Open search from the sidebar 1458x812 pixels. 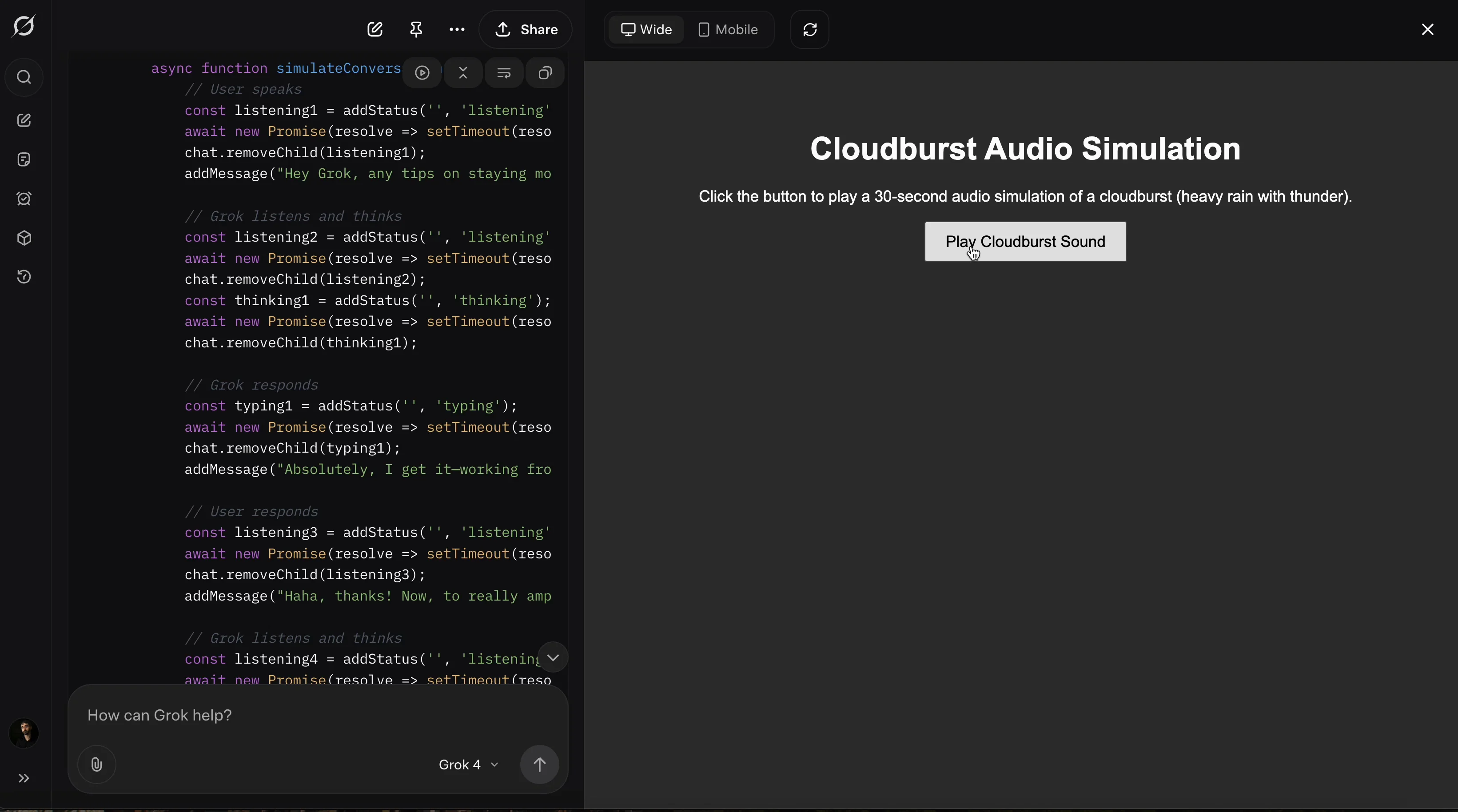pos(24,77)
